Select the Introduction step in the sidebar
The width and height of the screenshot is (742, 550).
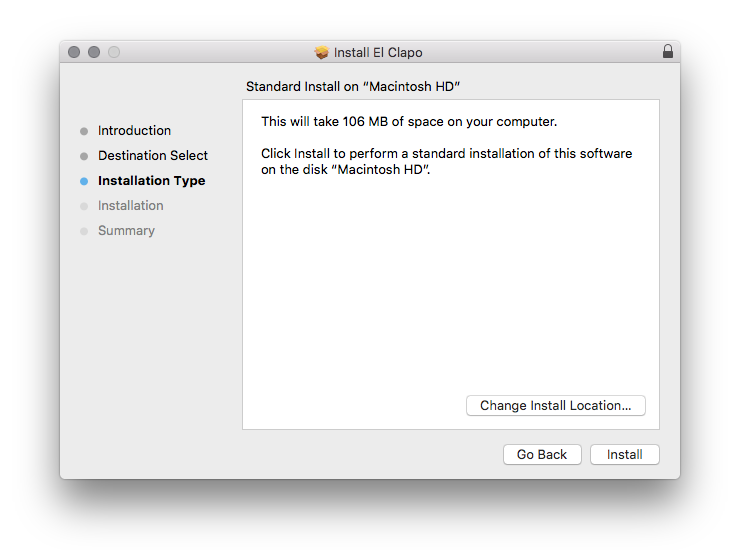(x=134, y=131)
